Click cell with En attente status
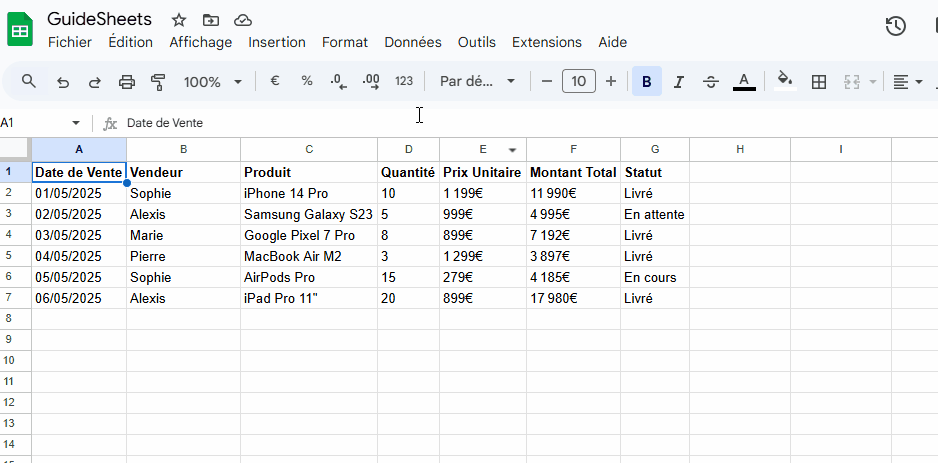The image size is (938, 463). [654, 214]
